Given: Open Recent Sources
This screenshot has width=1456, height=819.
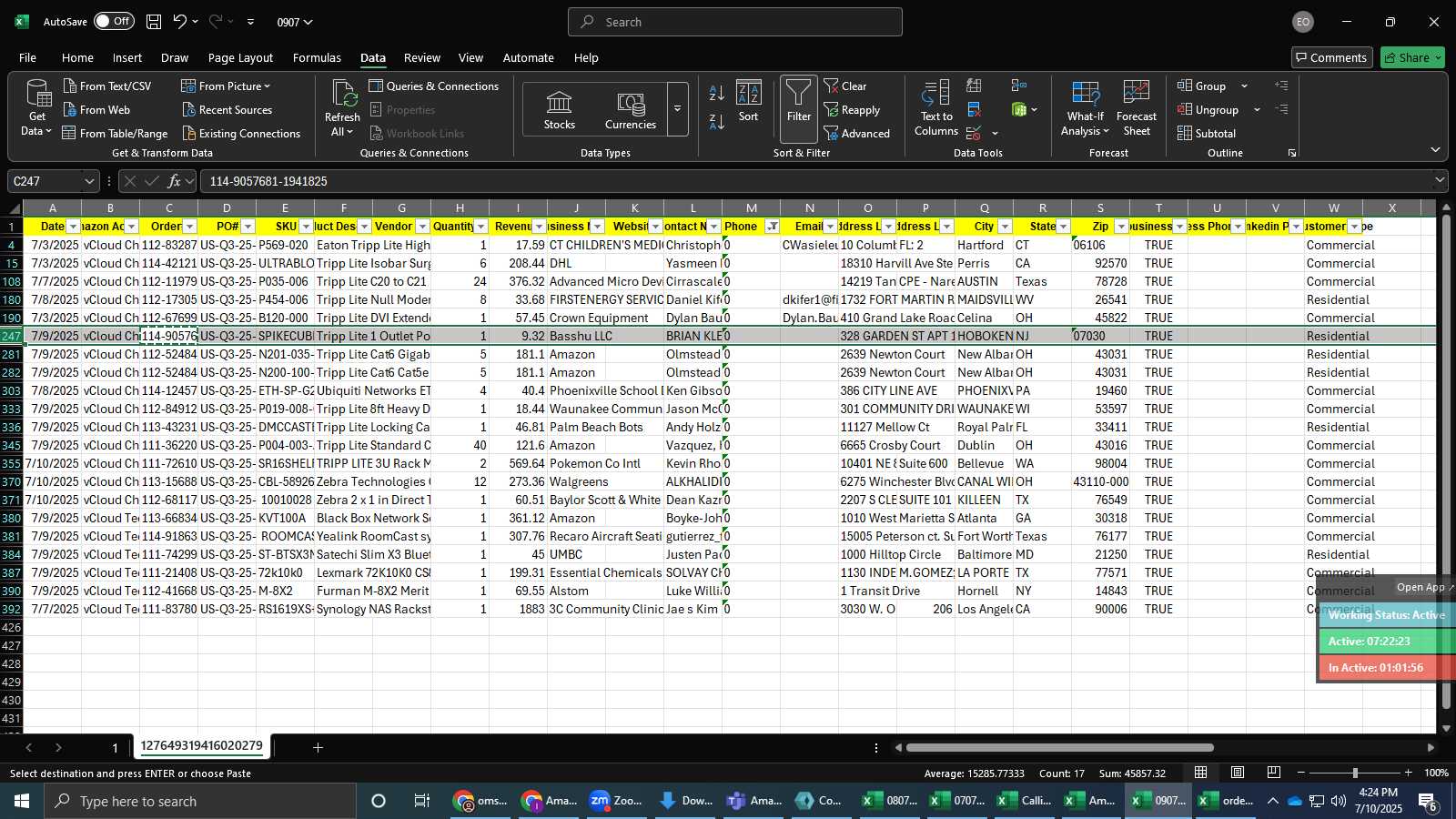Looking at the screenshot, I should tap(227, 109).
